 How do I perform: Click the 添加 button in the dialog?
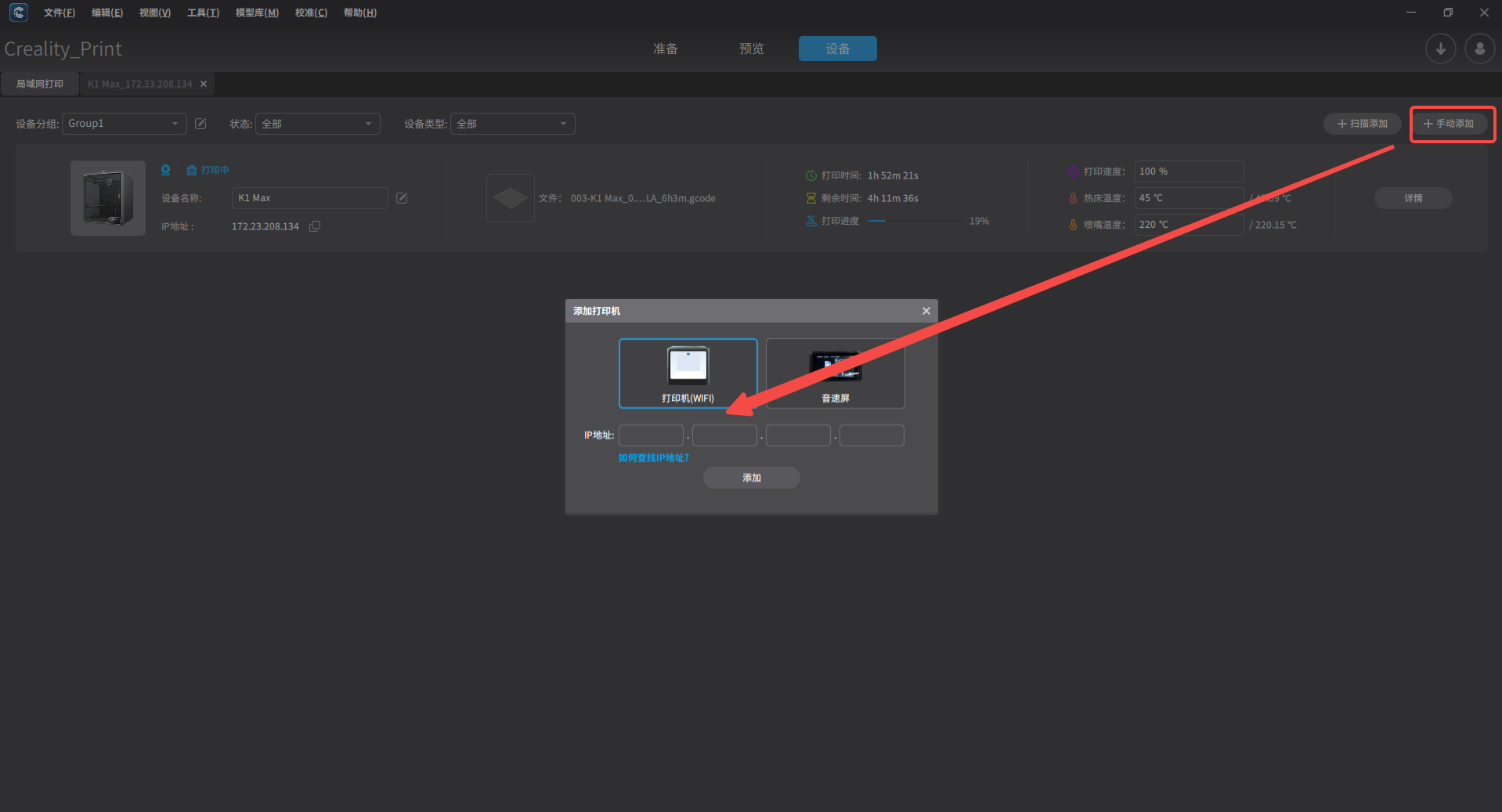pyautogui.click(x=752, y=478)
